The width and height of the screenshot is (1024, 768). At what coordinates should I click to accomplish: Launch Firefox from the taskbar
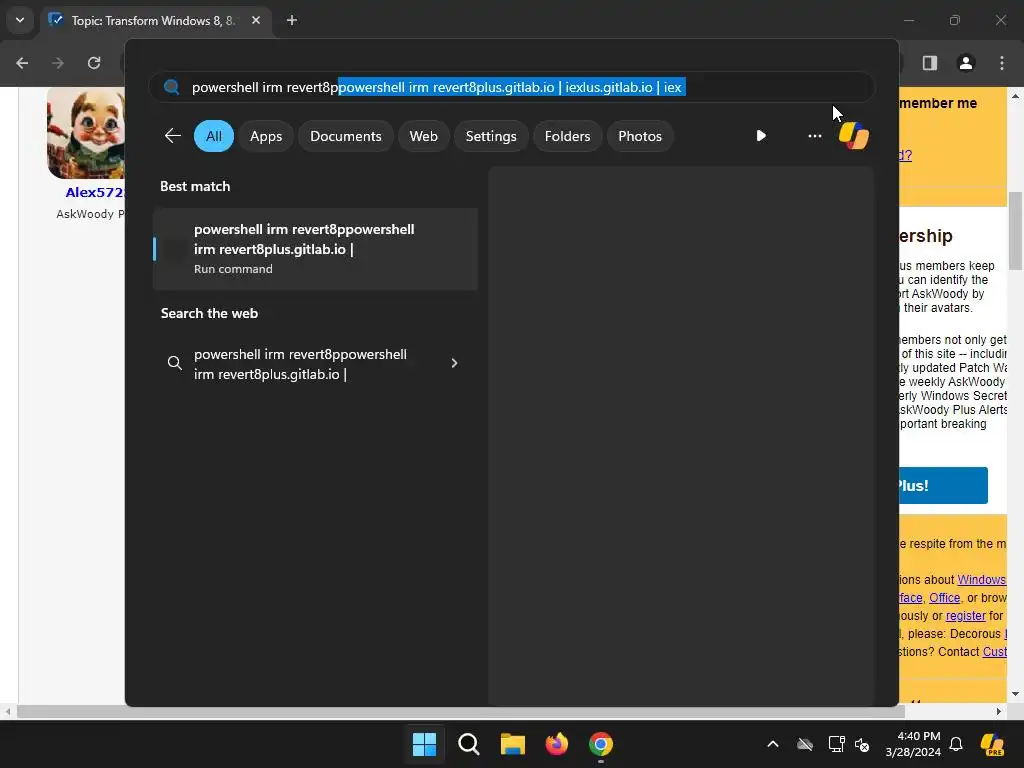[556, 744]
